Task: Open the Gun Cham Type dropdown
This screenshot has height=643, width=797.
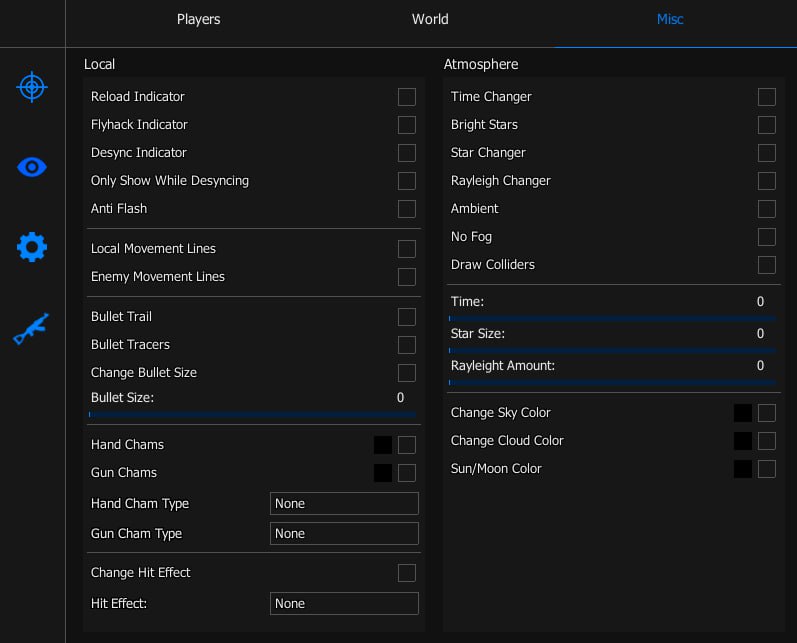Action: tap(344, 533)
